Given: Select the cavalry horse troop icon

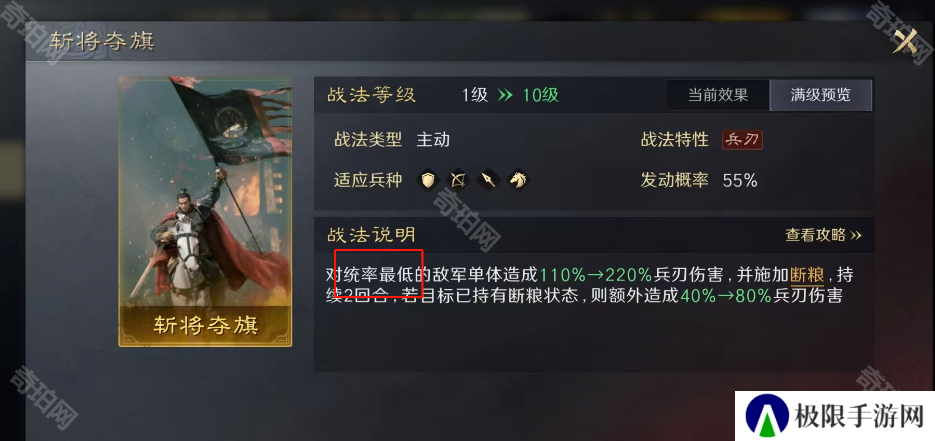Looking at the screenshot, I should pyautogui.click(x=519, y=179).
